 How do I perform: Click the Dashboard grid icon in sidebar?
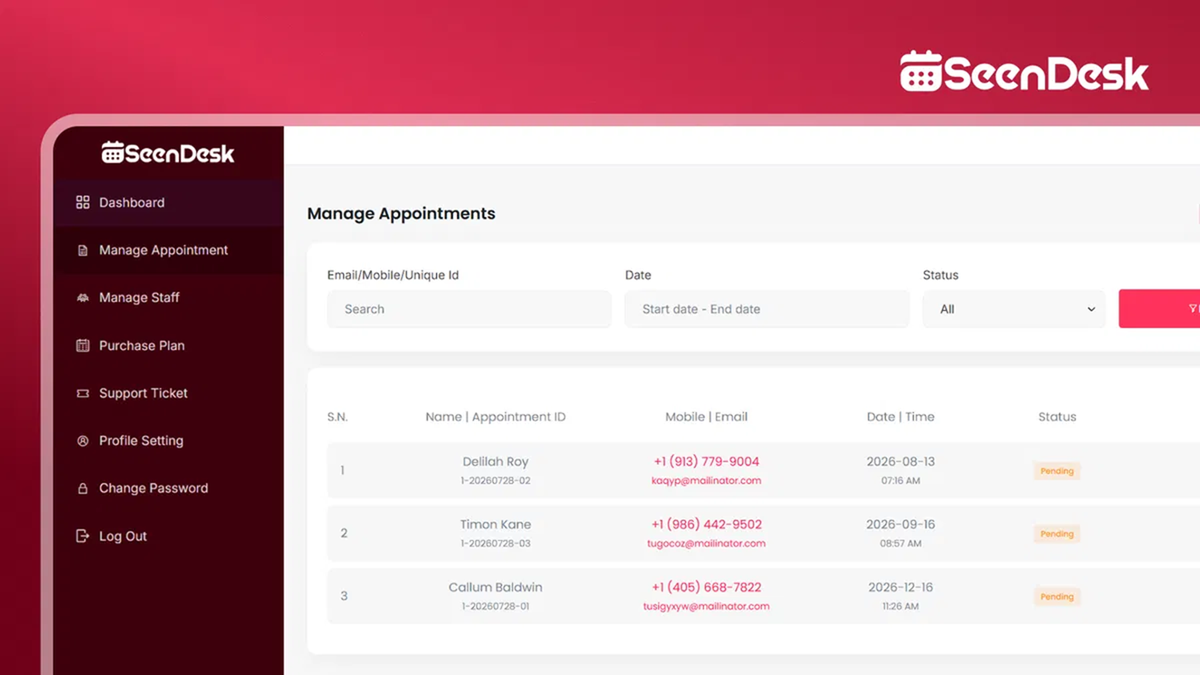click(x=83, y=202)
